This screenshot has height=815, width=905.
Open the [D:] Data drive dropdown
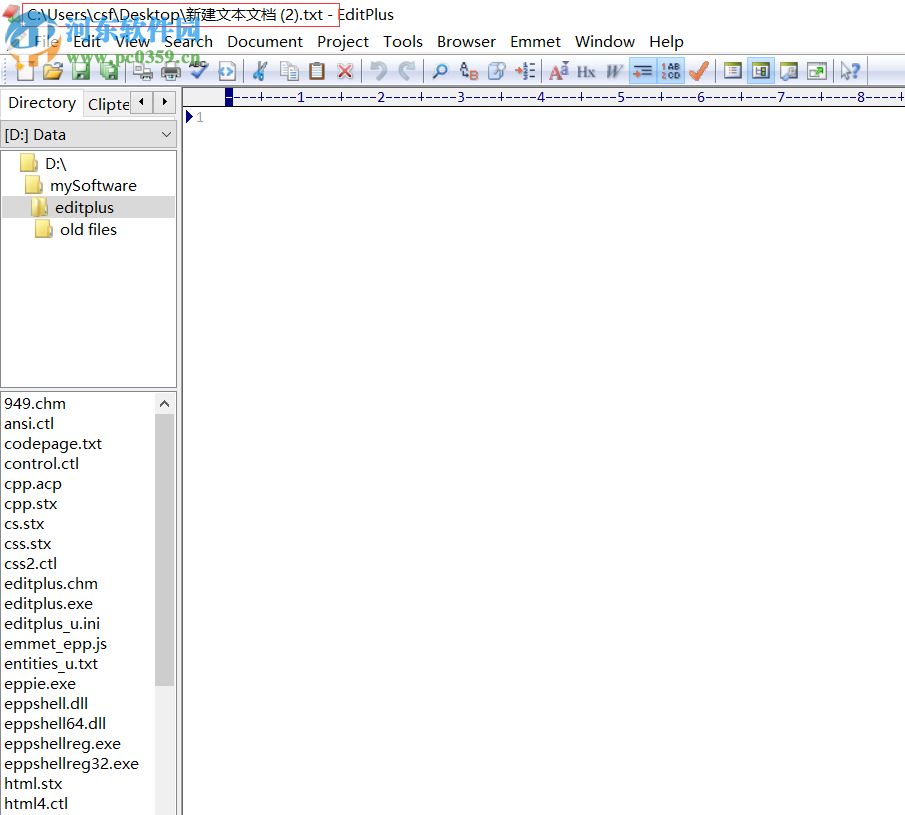(x=88, y=134)
